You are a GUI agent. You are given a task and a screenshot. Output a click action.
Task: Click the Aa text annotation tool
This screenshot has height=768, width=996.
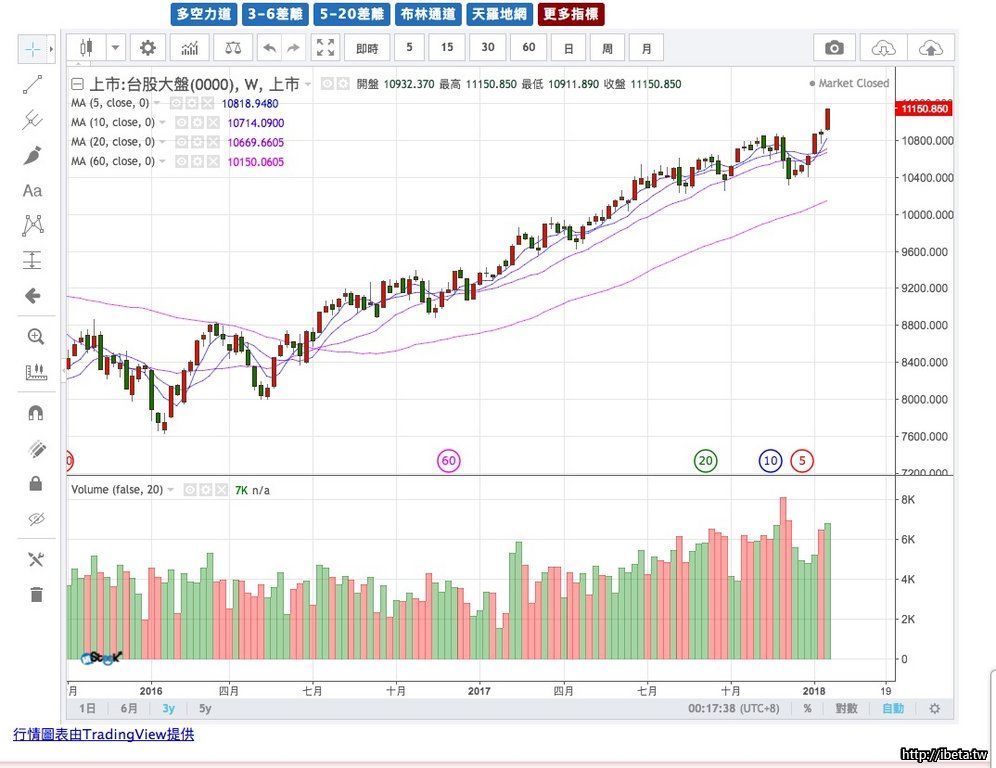pos(33,190)
